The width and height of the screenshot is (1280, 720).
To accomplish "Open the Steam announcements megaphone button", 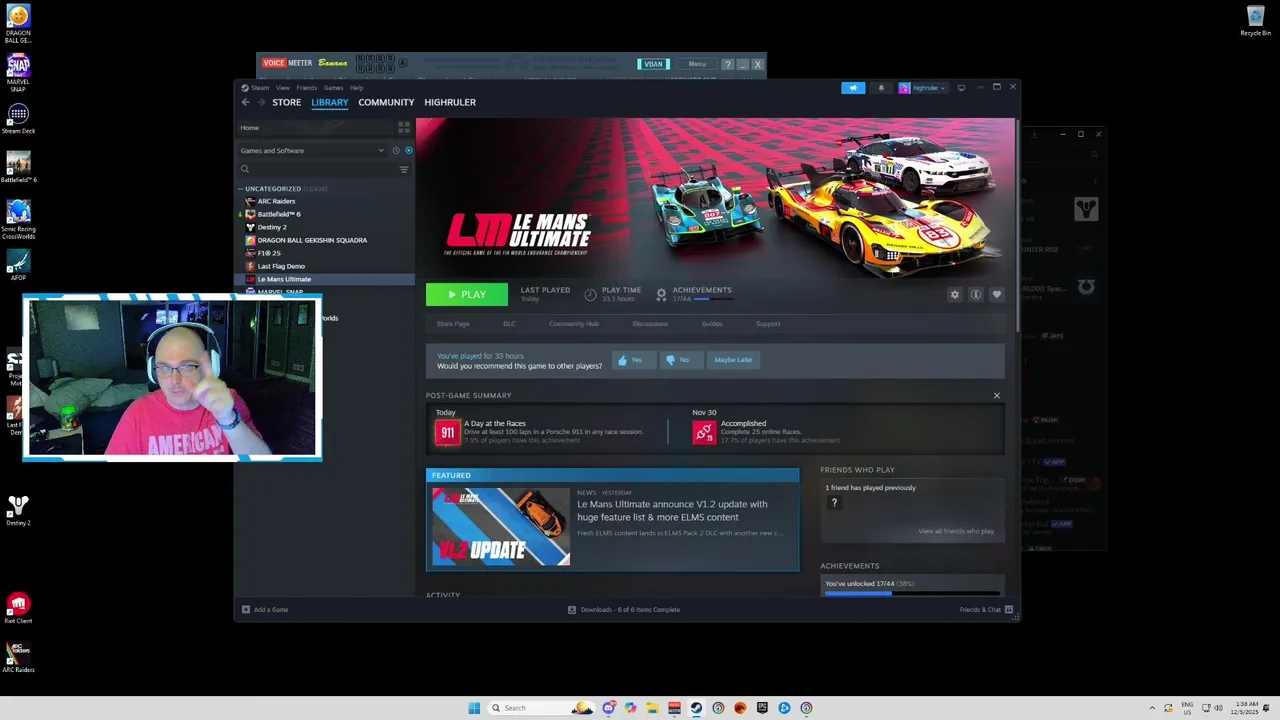I will click(x=853, y=88).
